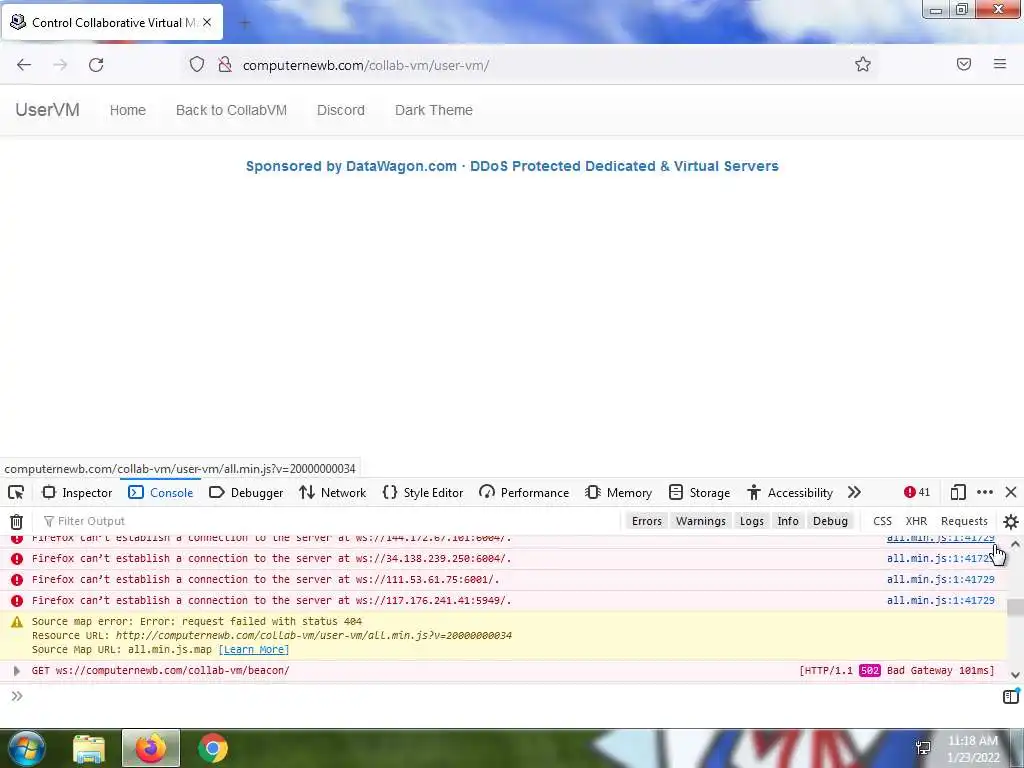
Task: Toggle the Errors filter
Action: pos(647,521)
